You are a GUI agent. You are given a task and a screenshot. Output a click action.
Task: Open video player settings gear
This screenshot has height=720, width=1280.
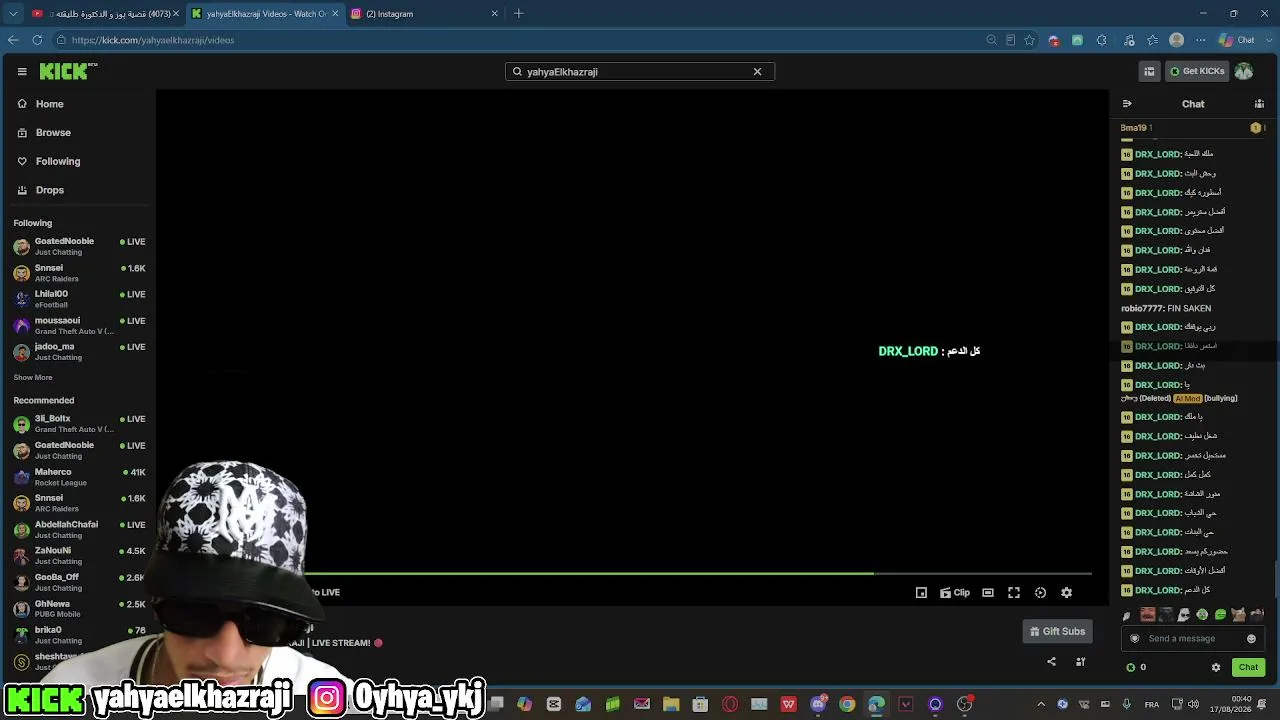click(x=1066, y=593)
